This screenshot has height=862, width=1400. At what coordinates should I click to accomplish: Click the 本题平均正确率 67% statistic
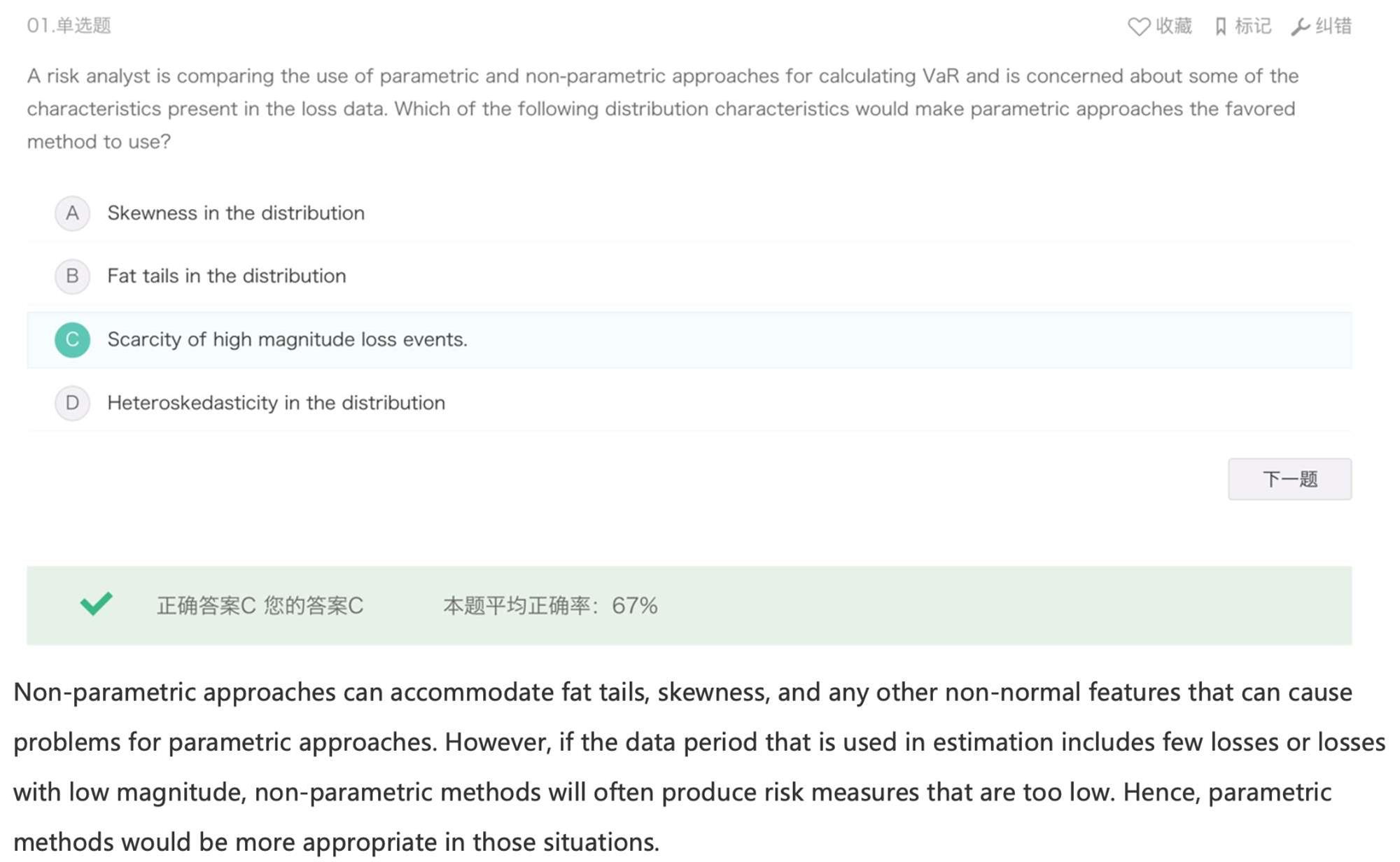[x=550, y=605]
